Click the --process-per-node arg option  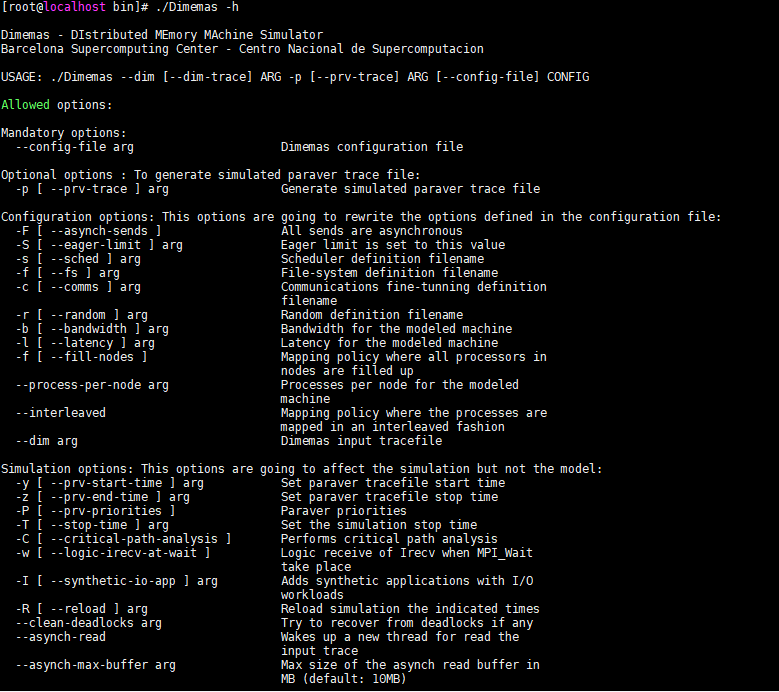click(92, 385)
